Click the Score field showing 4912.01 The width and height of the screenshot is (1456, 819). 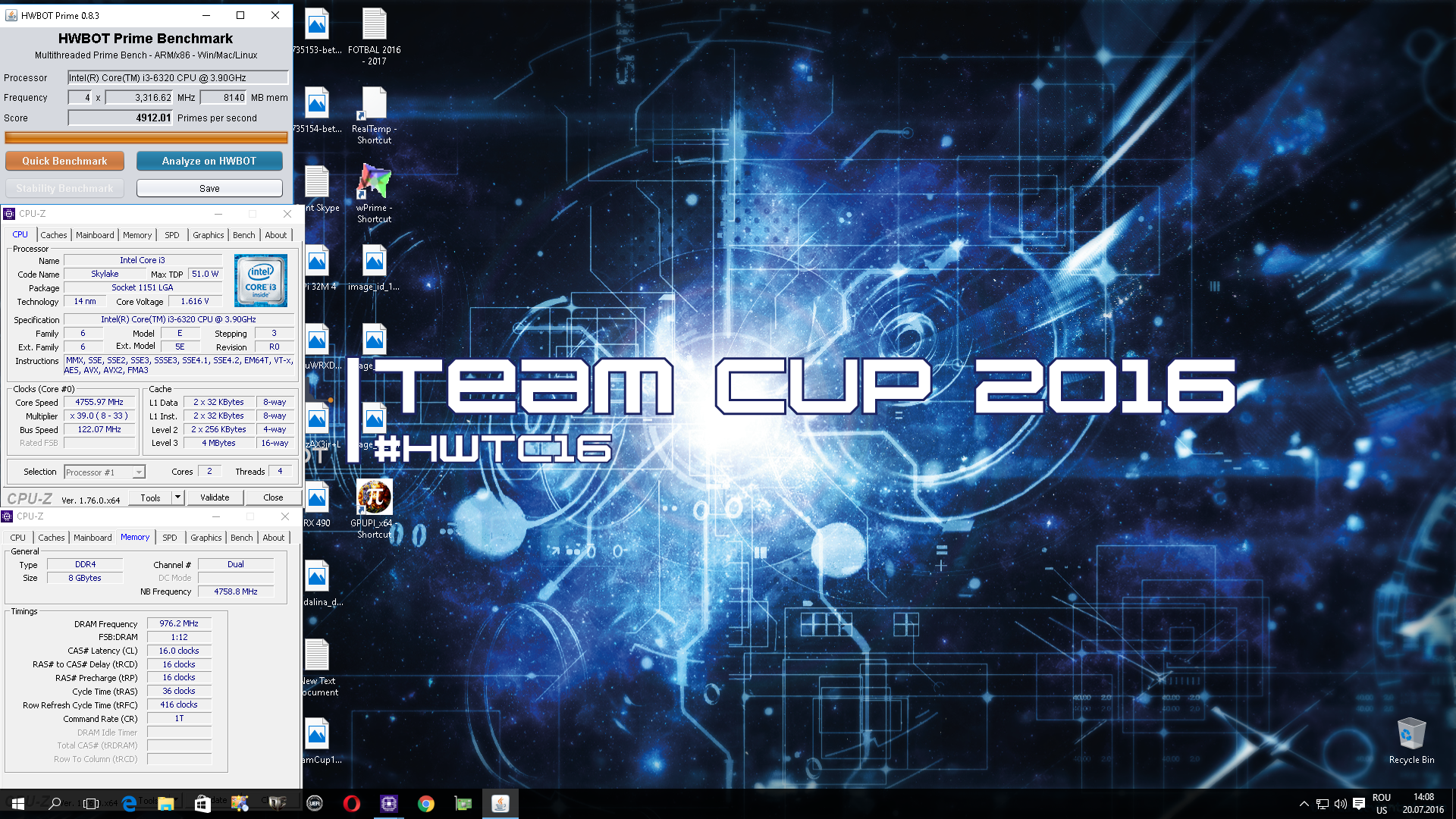(x=121, y=118)
